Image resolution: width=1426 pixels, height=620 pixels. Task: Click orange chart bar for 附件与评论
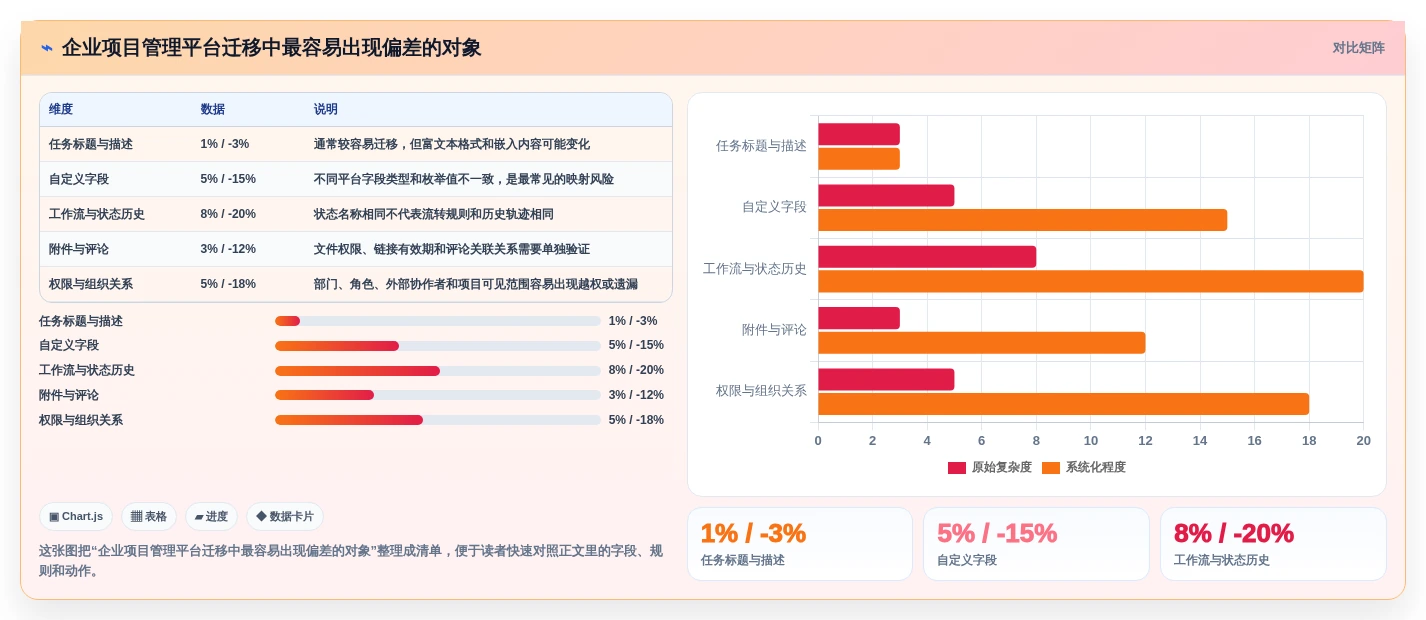(981, 343)
